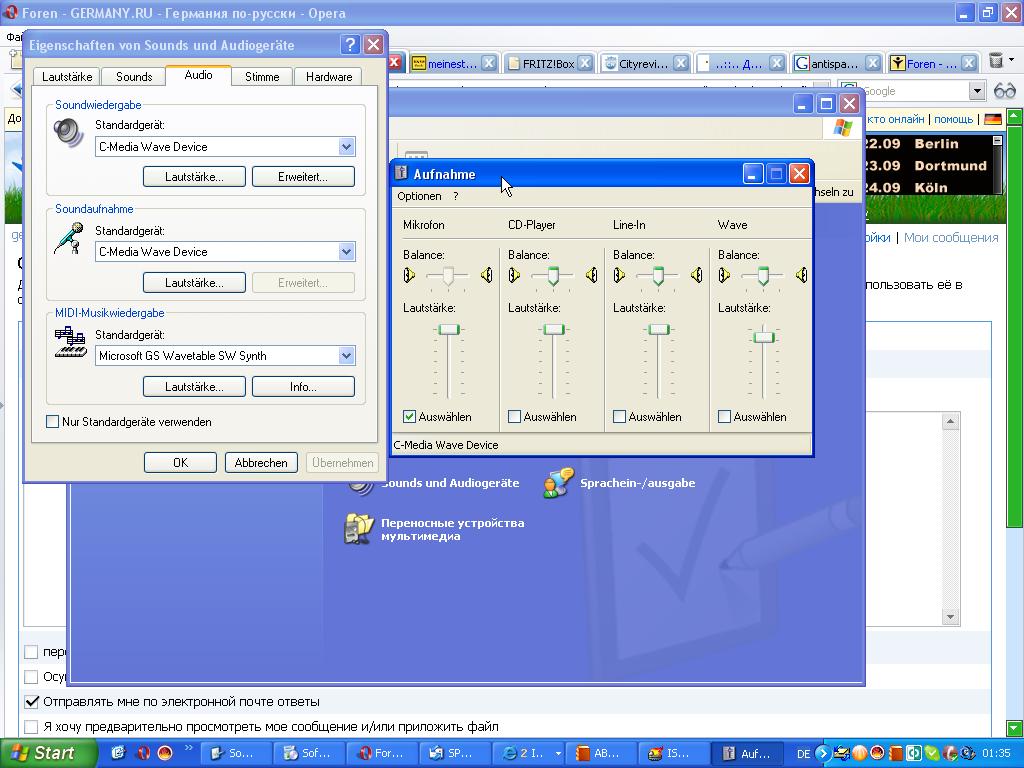Image resolution: width=1024 pixels, height=768 pixels.
Task: Close the FRITZ!Box Opera tab
Action: point(585,63)
